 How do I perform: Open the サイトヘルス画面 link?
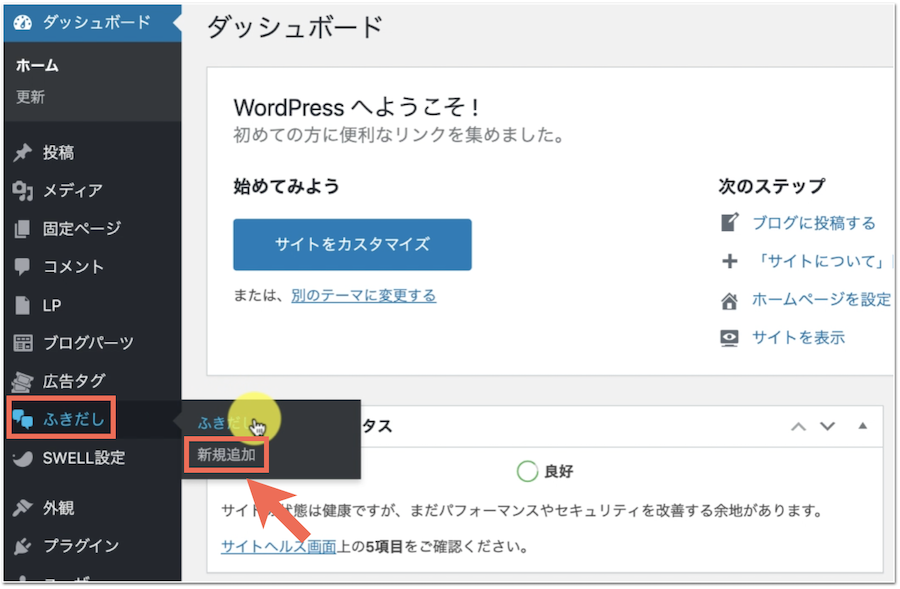point(278,547)
